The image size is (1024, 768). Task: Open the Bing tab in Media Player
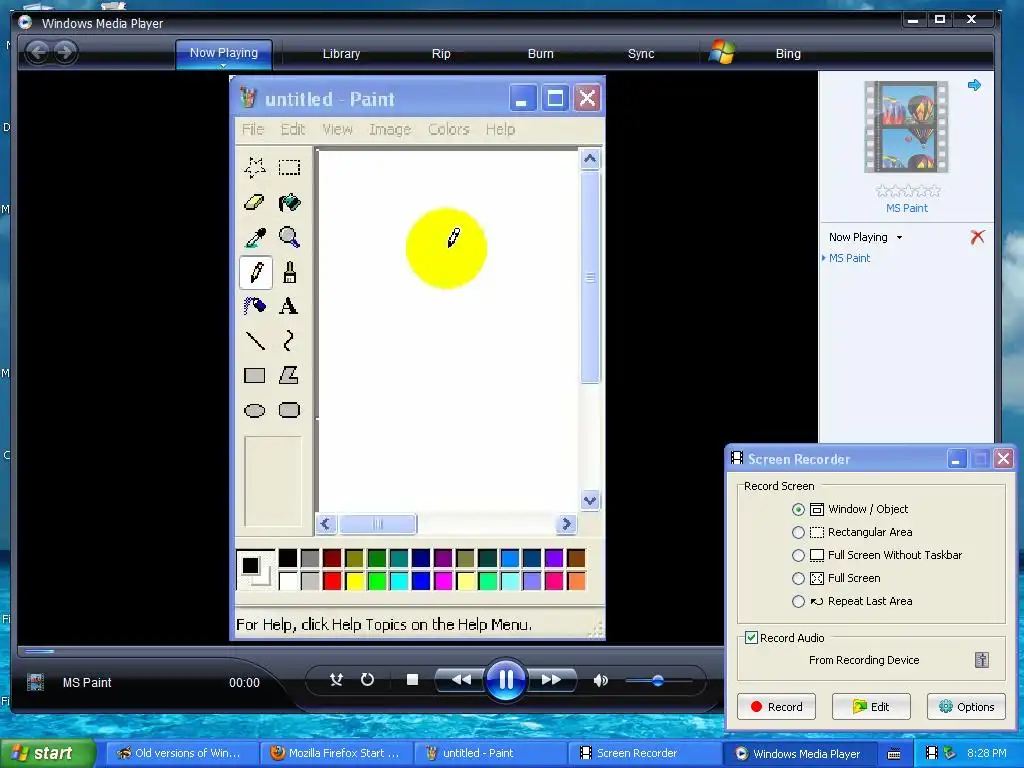tap(788, 54)
